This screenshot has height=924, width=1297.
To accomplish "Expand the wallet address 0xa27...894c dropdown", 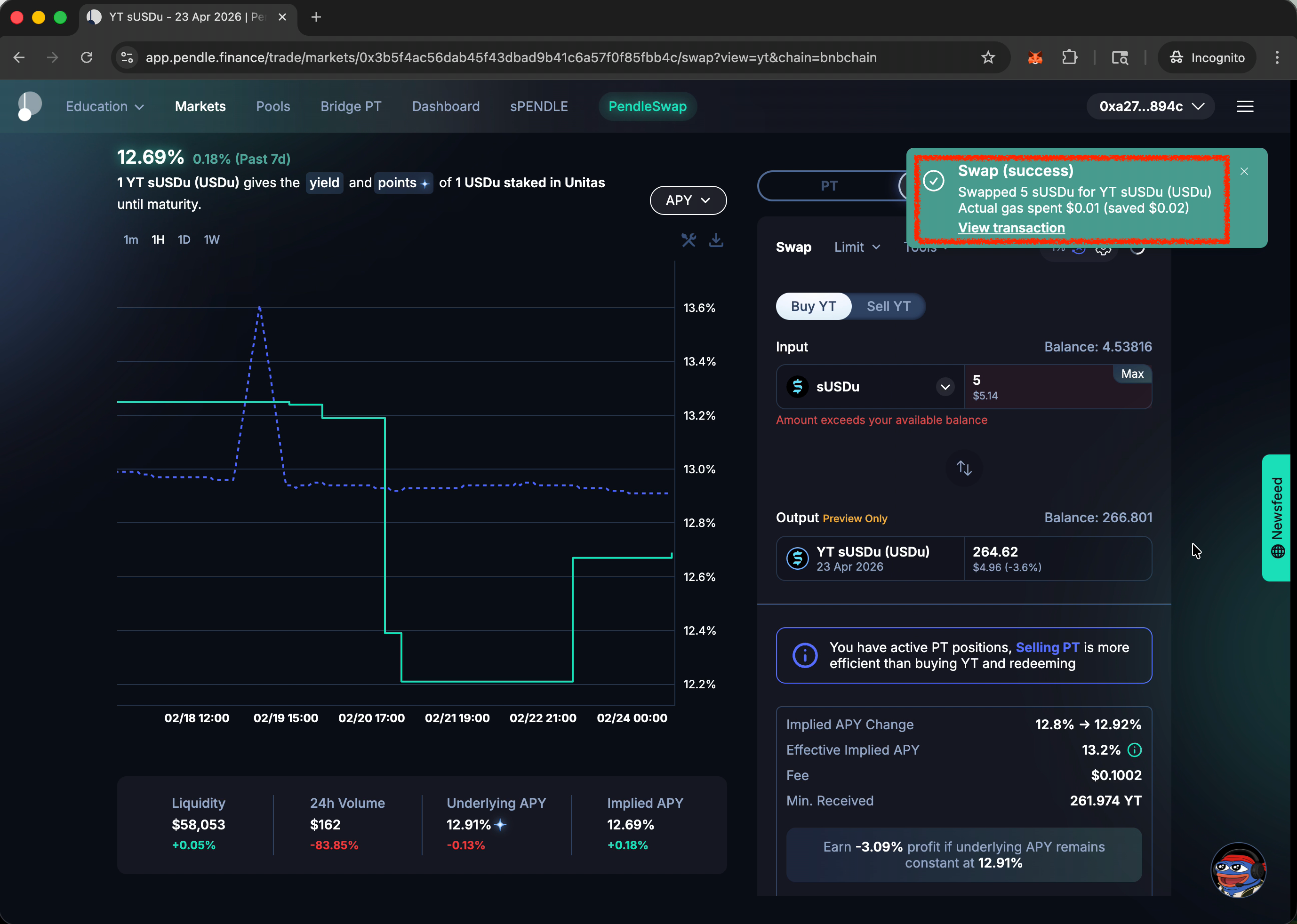I will [1151, 106].
